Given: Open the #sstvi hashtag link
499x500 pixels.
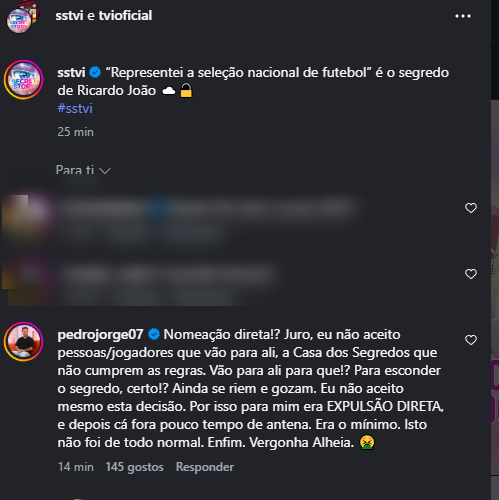Looking at the screenshot, I should [x=75, y=108].
